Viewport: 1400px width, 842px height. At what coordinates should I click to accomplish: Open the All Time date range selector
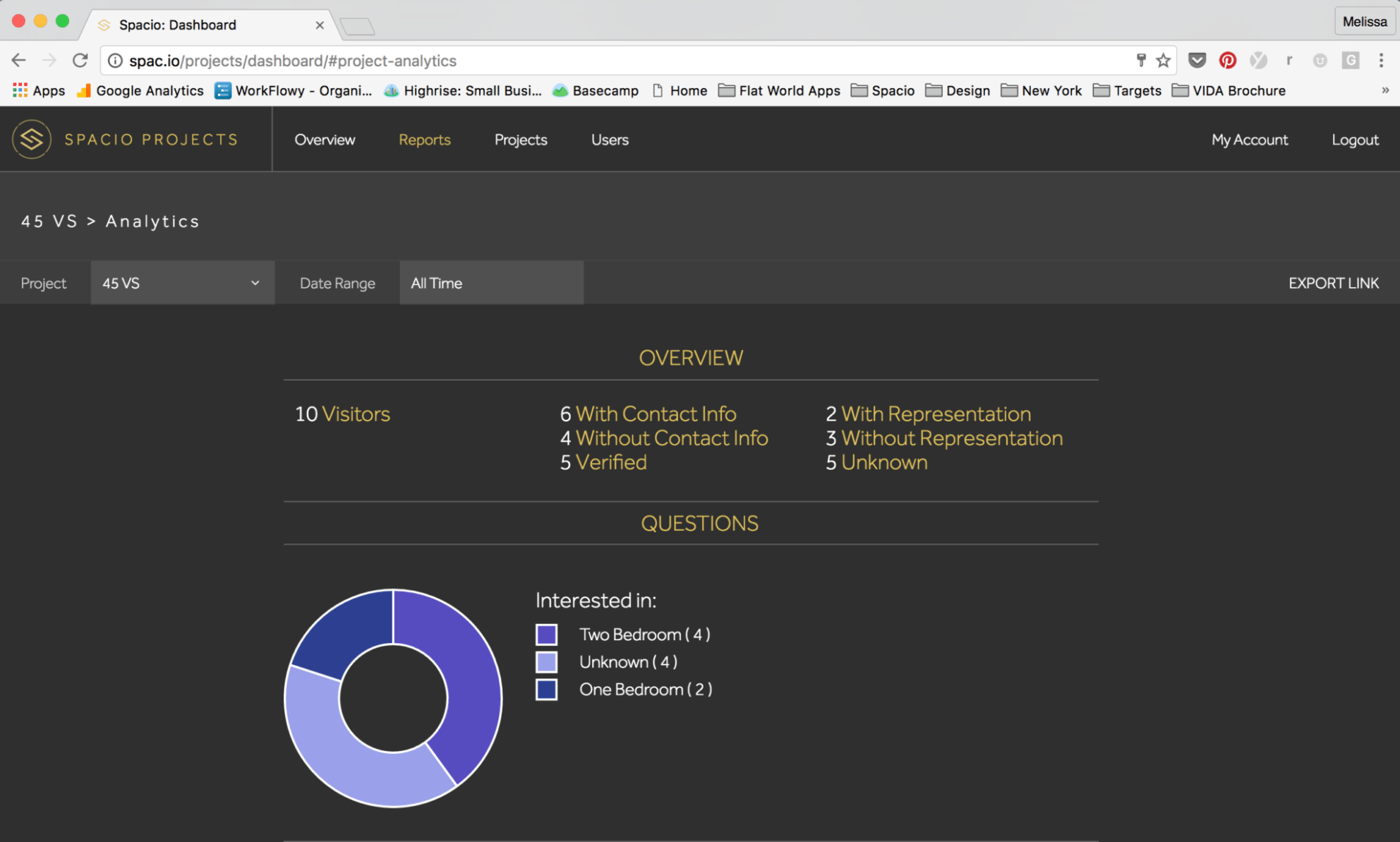pos(492,283)
